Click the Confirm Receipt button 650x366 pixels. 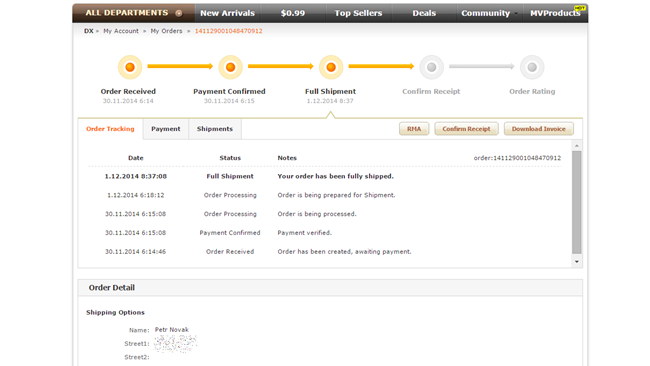click(466, 129)
